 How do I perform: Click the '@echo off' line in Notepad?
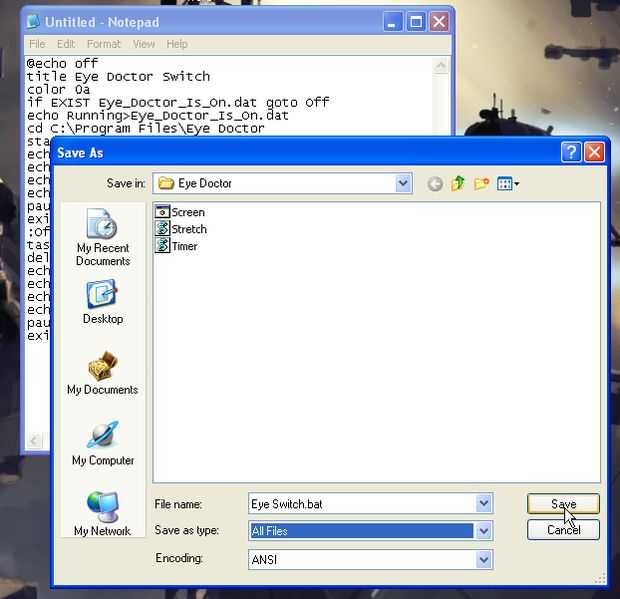coord(62,63)
